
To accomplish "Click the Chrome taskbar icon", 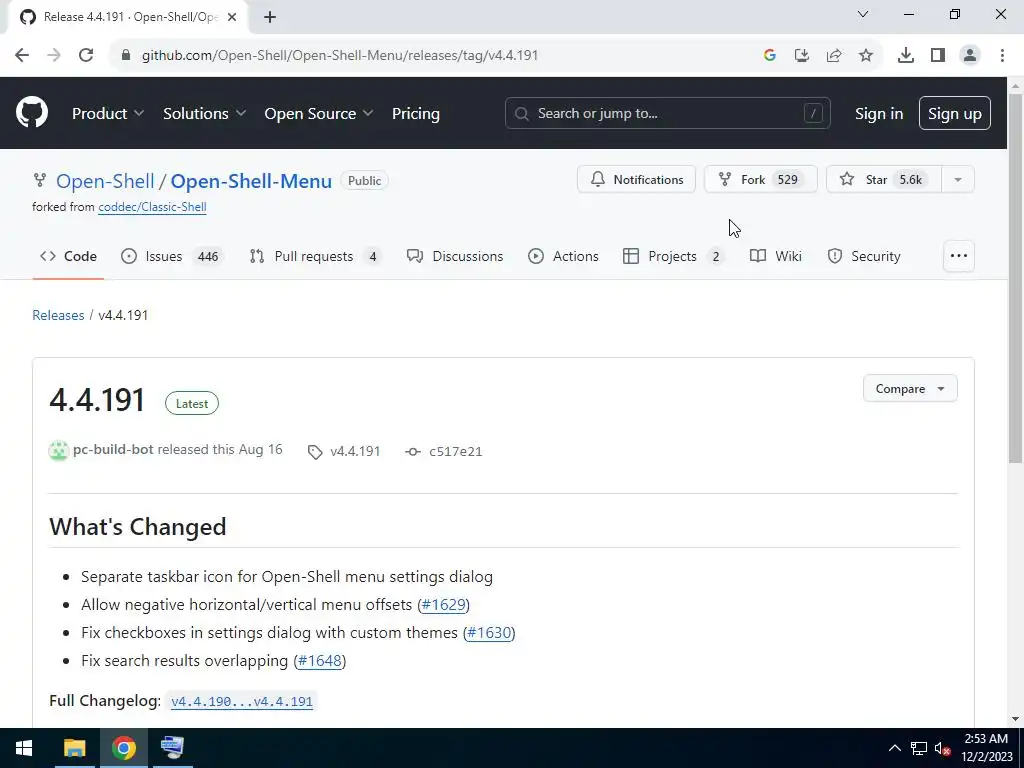I will (123, 748).
